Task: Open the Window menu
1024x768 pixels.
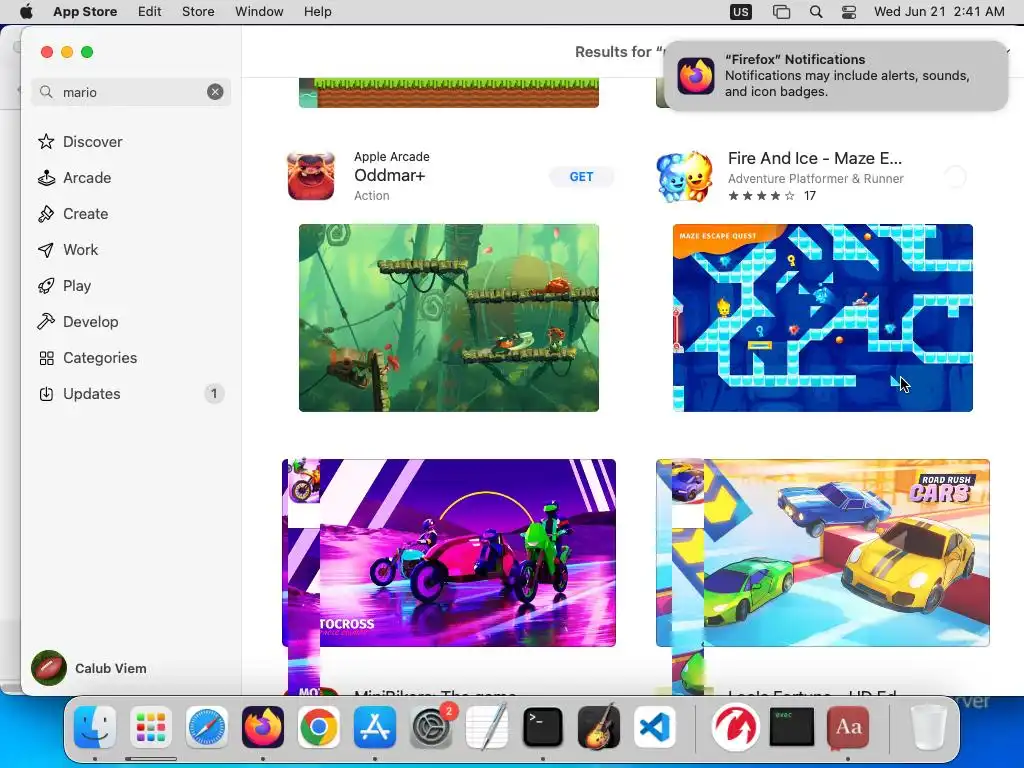Action: click(259, 12)
